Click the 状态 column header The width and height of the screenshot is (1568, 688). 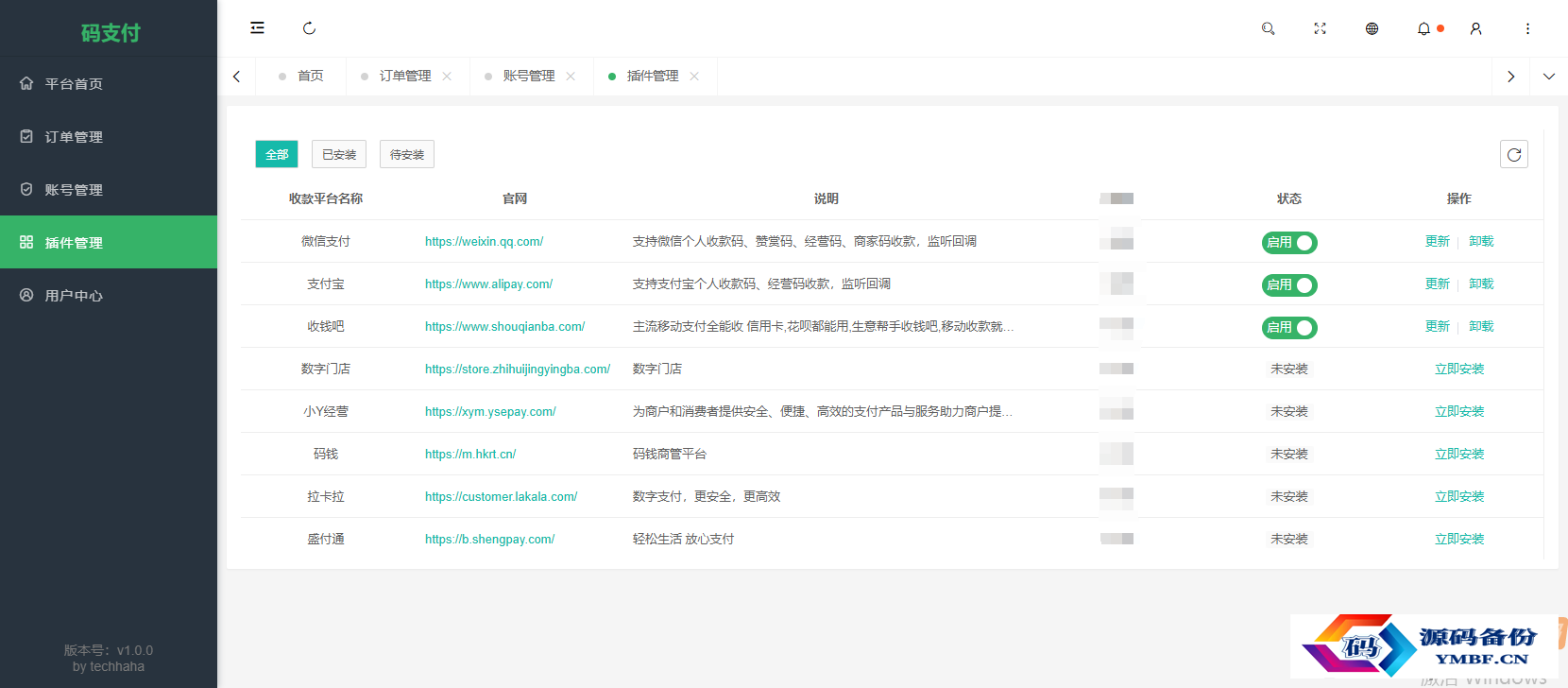(x=1289, y=198)
